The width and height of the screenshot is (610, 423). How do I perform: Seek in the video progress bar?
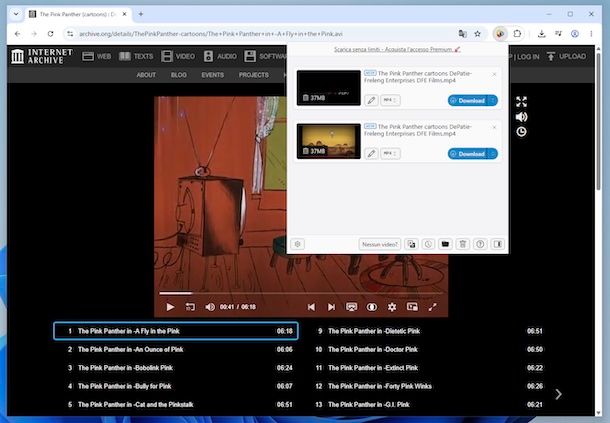coord(301,293)
